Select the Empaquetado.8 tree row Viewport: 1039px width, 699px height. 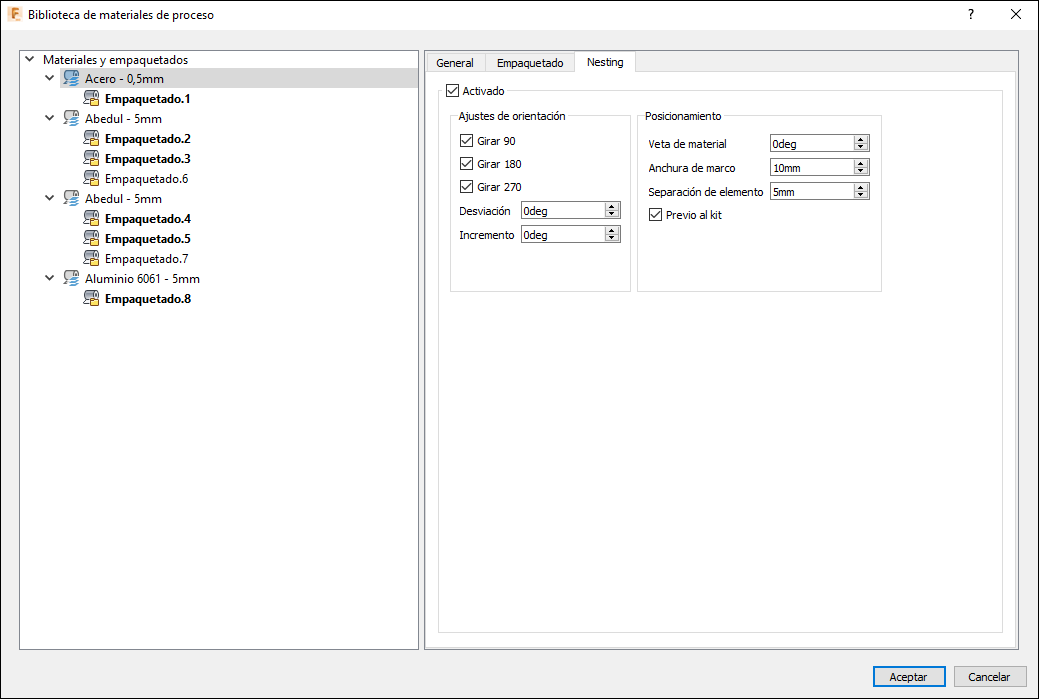click(148, 298)
